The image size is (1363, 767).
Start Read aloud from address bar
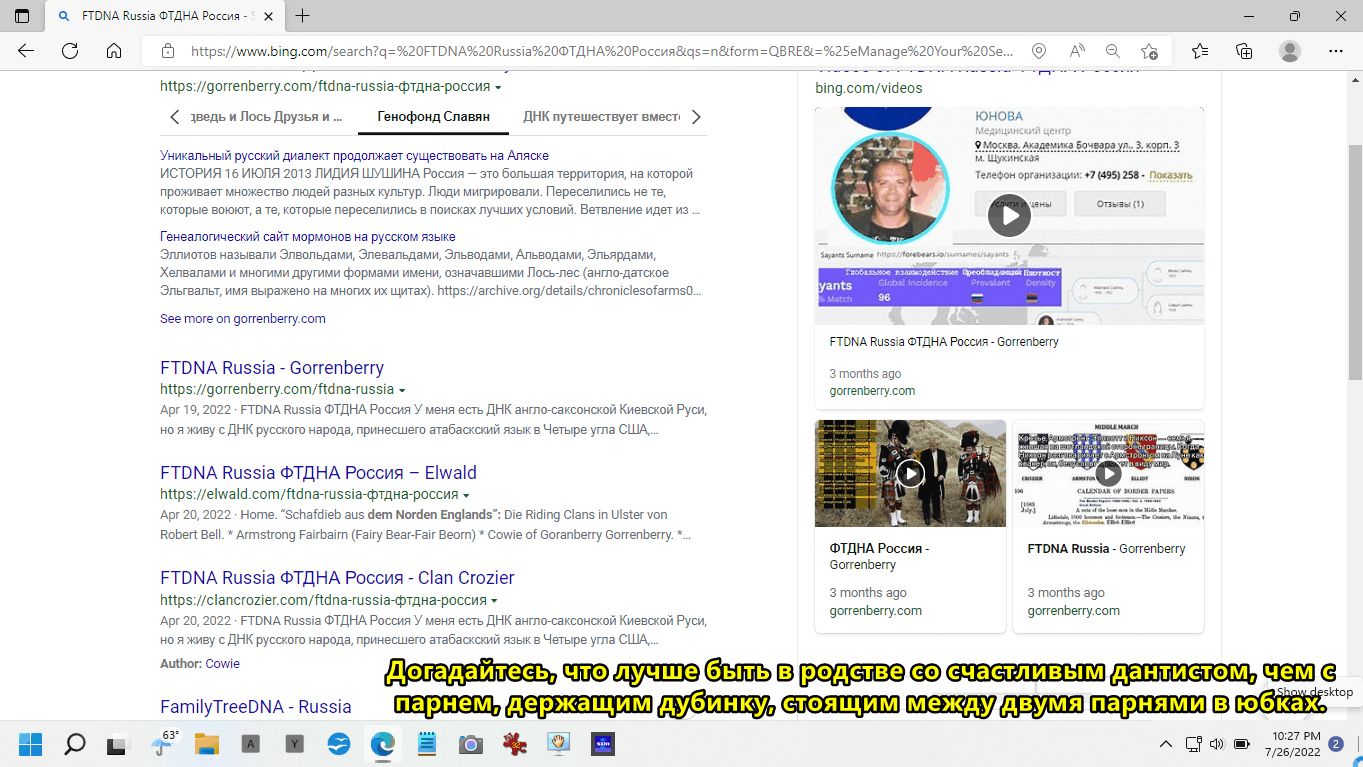coord(1077,51)
